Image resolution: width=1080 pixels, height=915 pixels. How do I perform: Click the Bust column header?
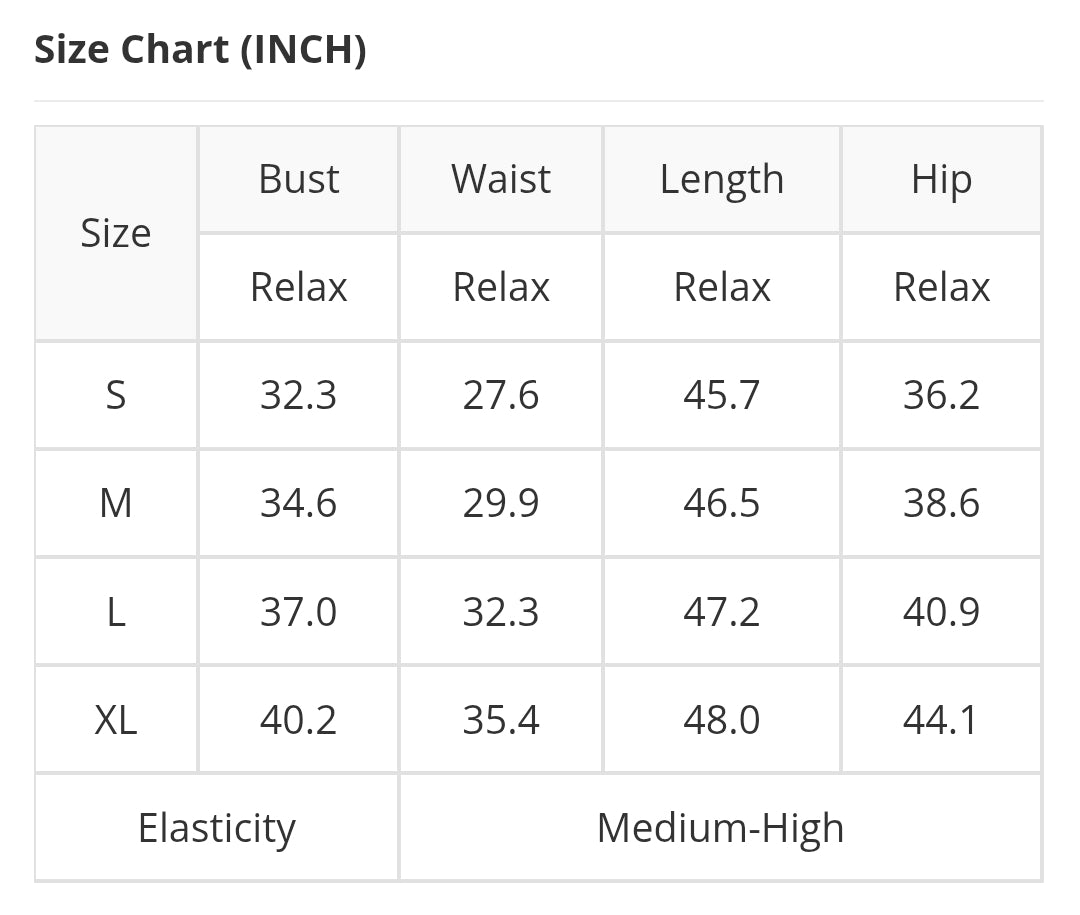[299, 179]
